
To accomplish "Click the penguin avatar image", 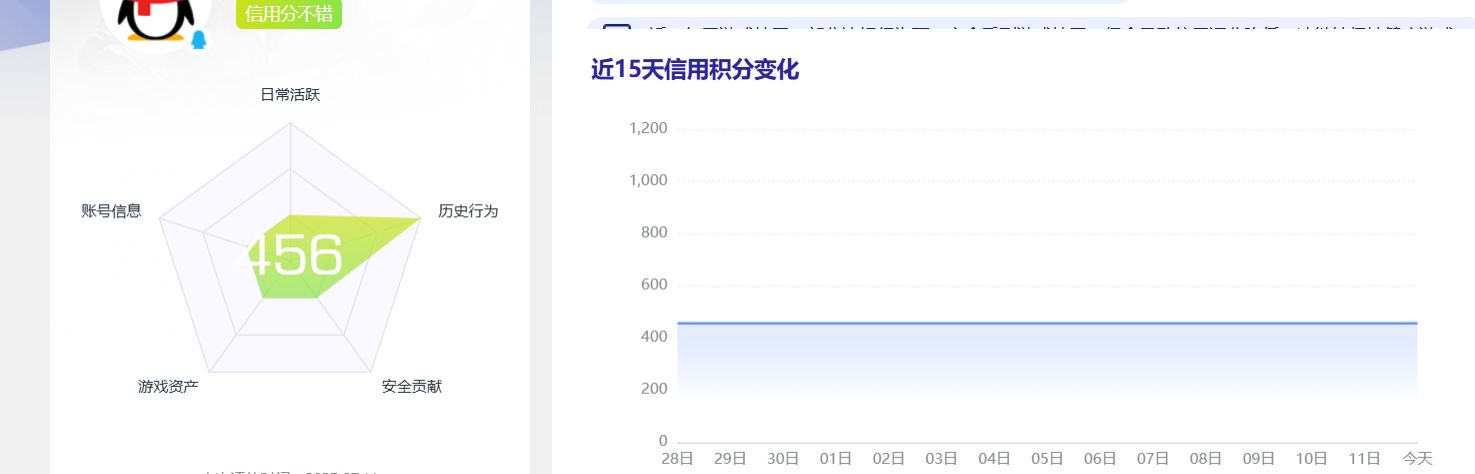I will pyautogui.click(x=150, y=18).
